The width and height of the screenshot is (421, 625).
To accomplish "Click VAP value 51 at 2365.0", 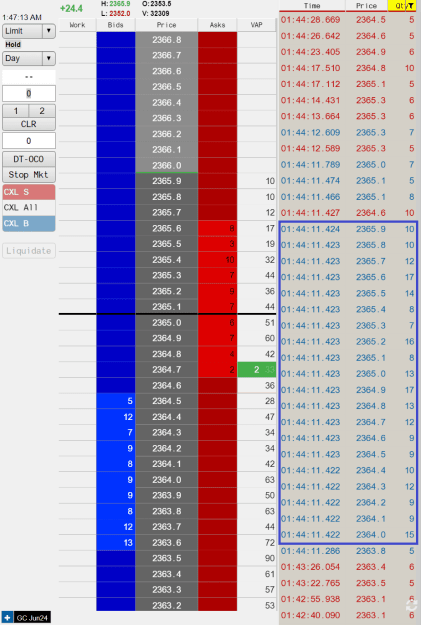I will point(270,322).
